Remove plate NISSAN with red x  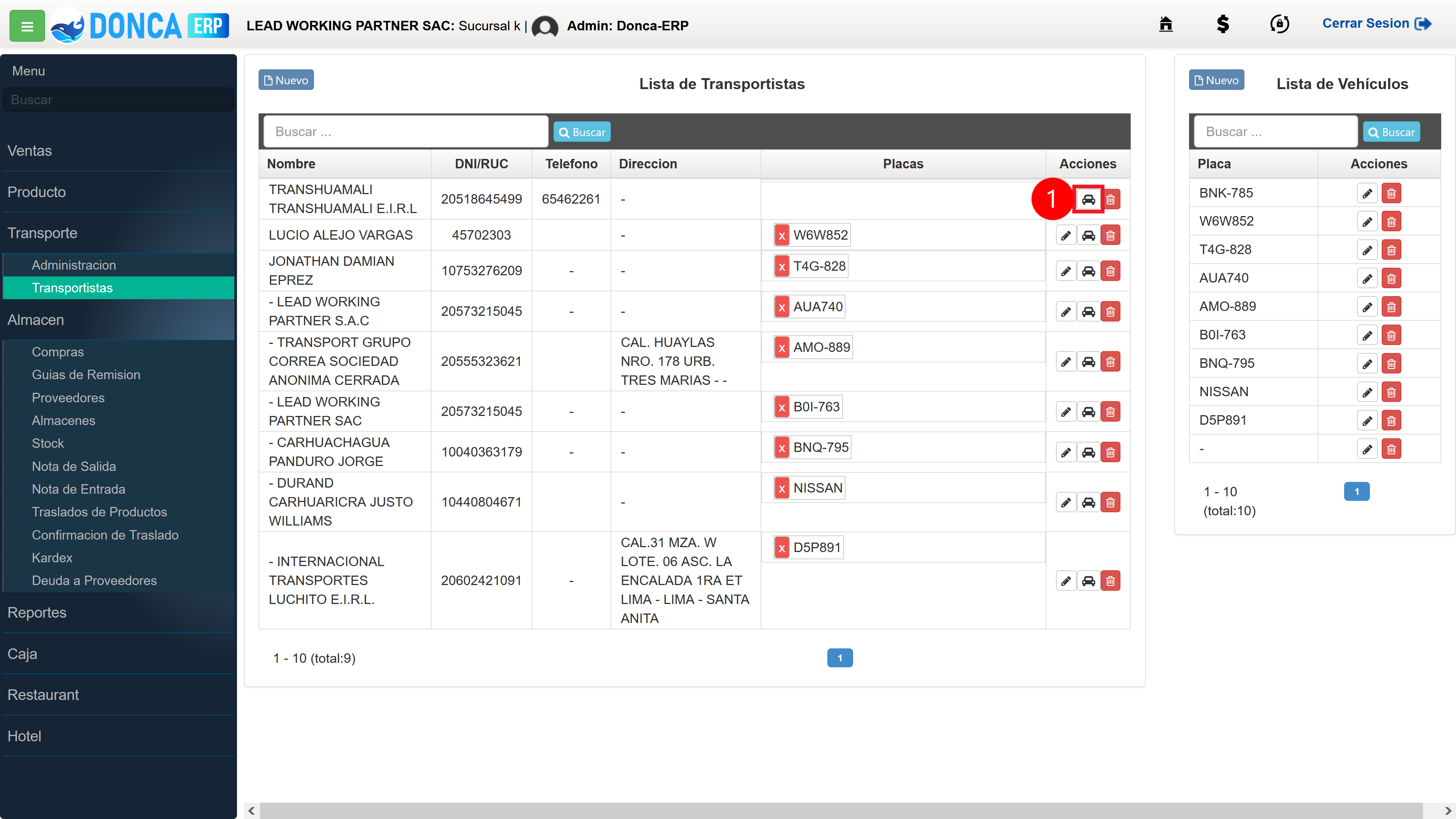(x=781, y=488)
